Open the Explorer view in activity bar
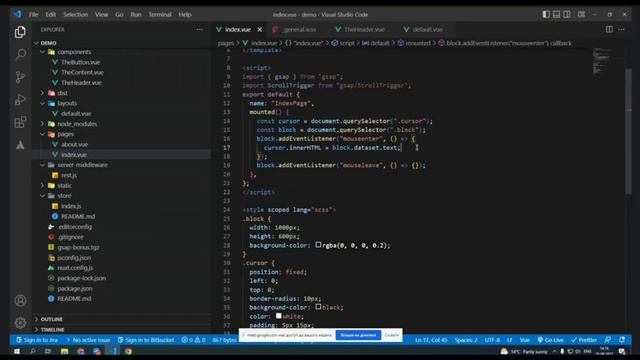640x360 pixels. 20,32
